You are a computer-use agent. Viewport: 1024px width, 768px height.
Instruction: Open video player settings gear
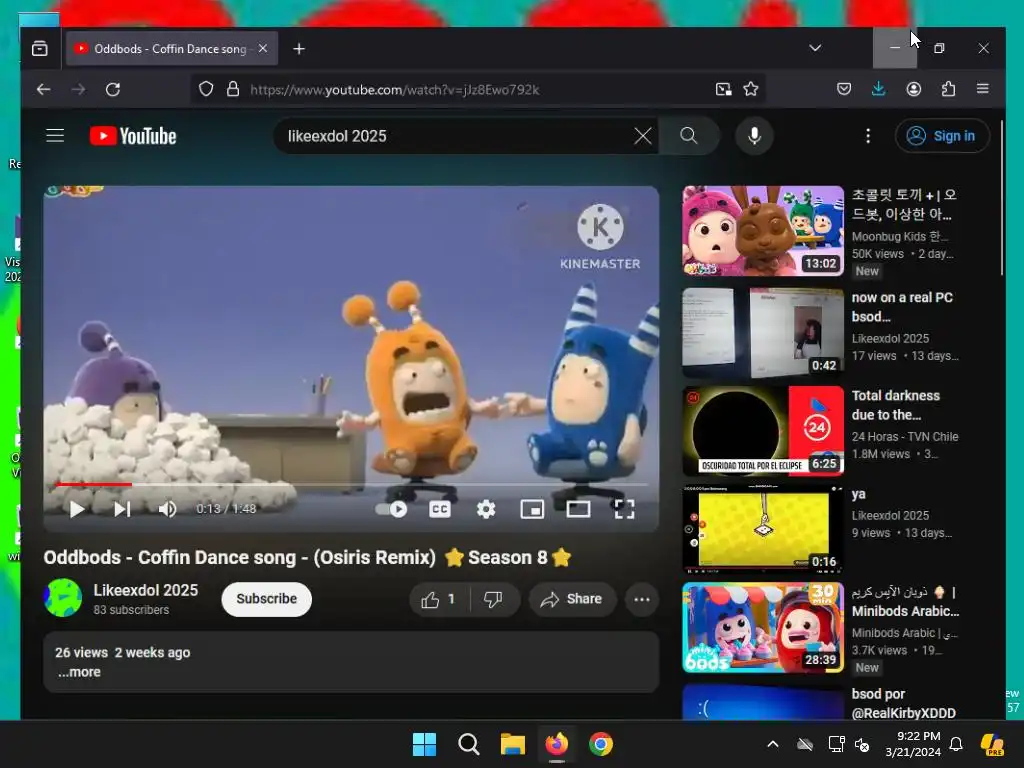486,509
